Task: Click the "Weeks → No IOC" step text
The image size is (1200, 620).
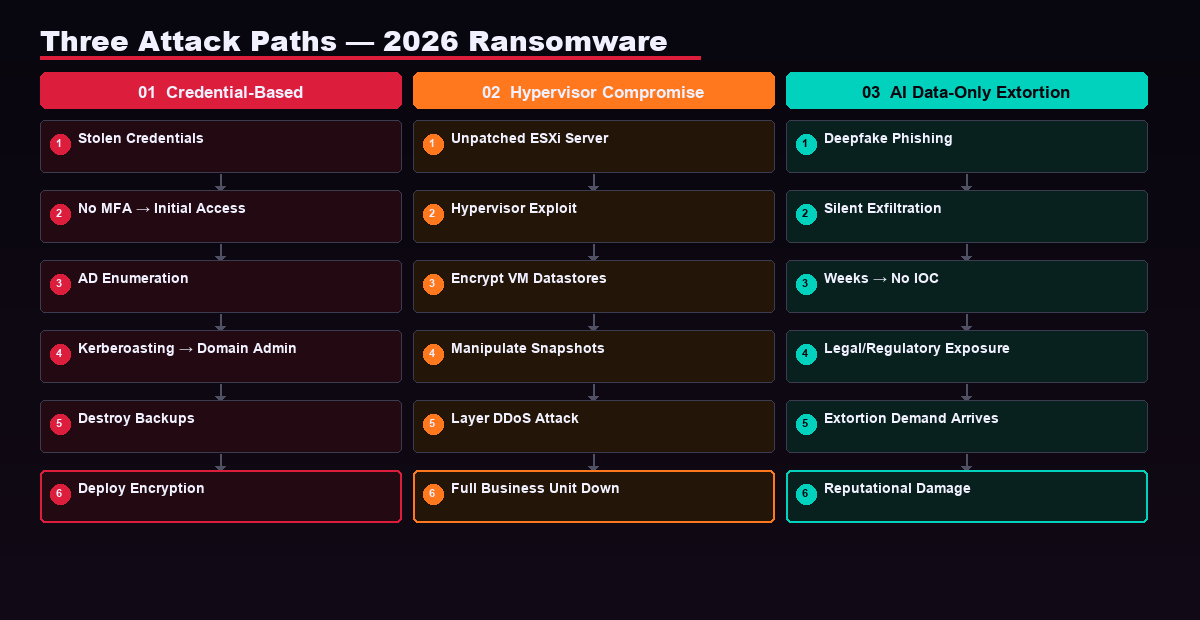Action: tap(881, 278)
